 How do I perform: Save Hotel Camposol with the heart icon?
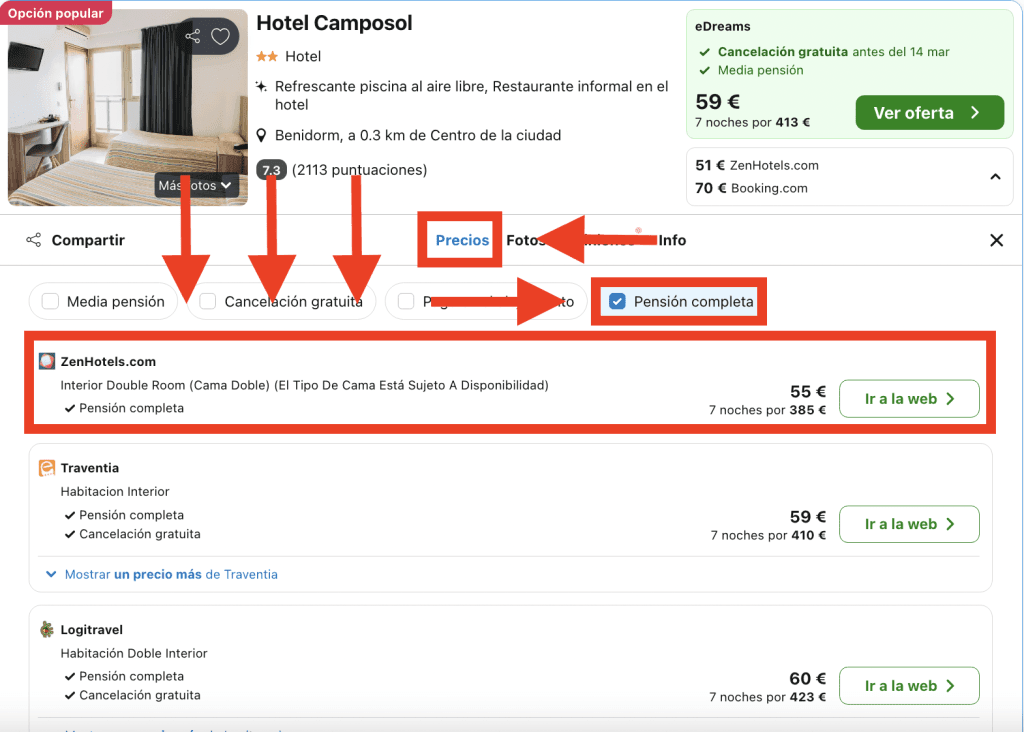pos(220,37)
